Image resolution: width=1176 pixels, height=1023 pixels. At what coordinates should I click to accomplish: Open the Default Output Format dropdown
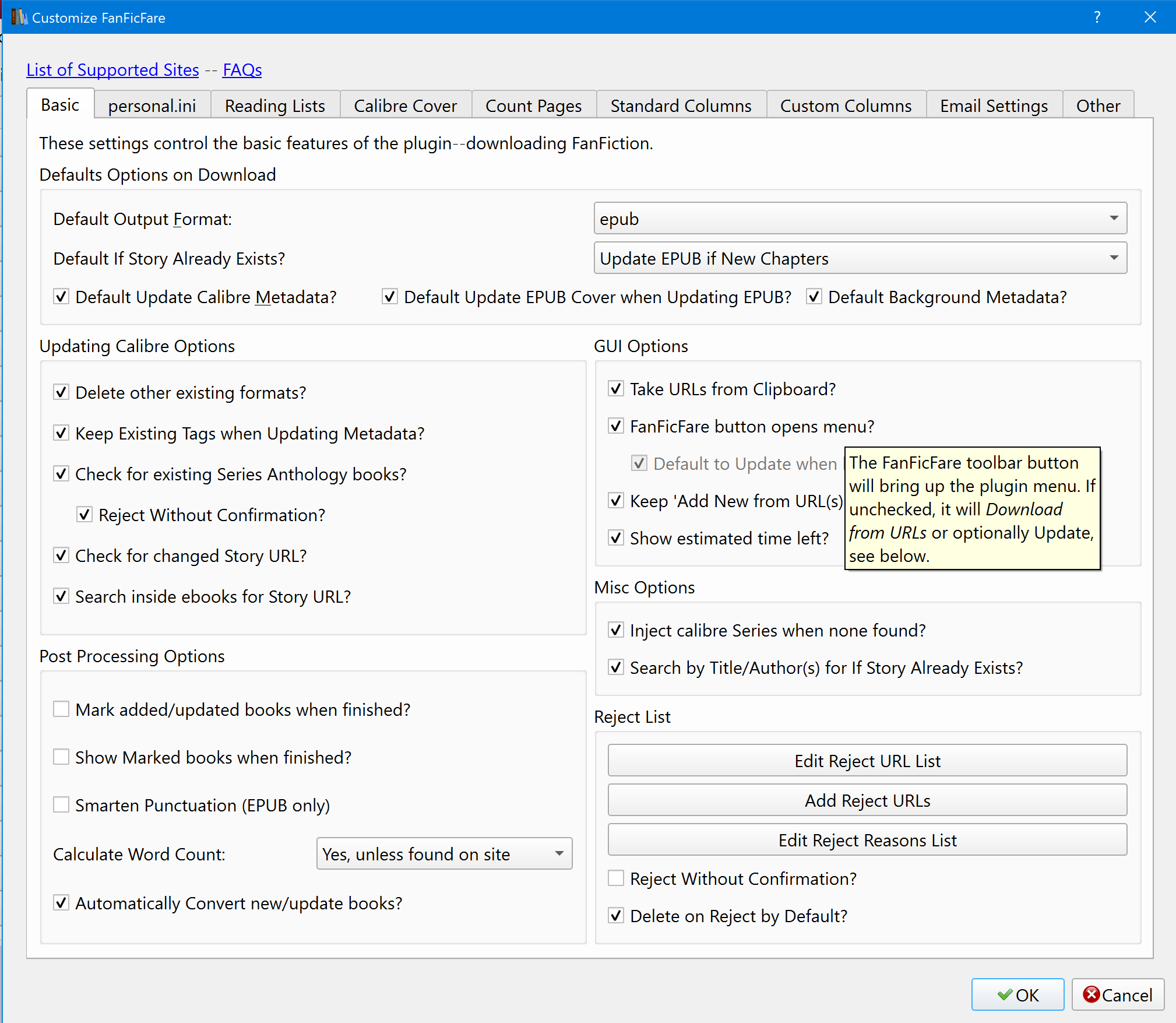pos(860,219)
